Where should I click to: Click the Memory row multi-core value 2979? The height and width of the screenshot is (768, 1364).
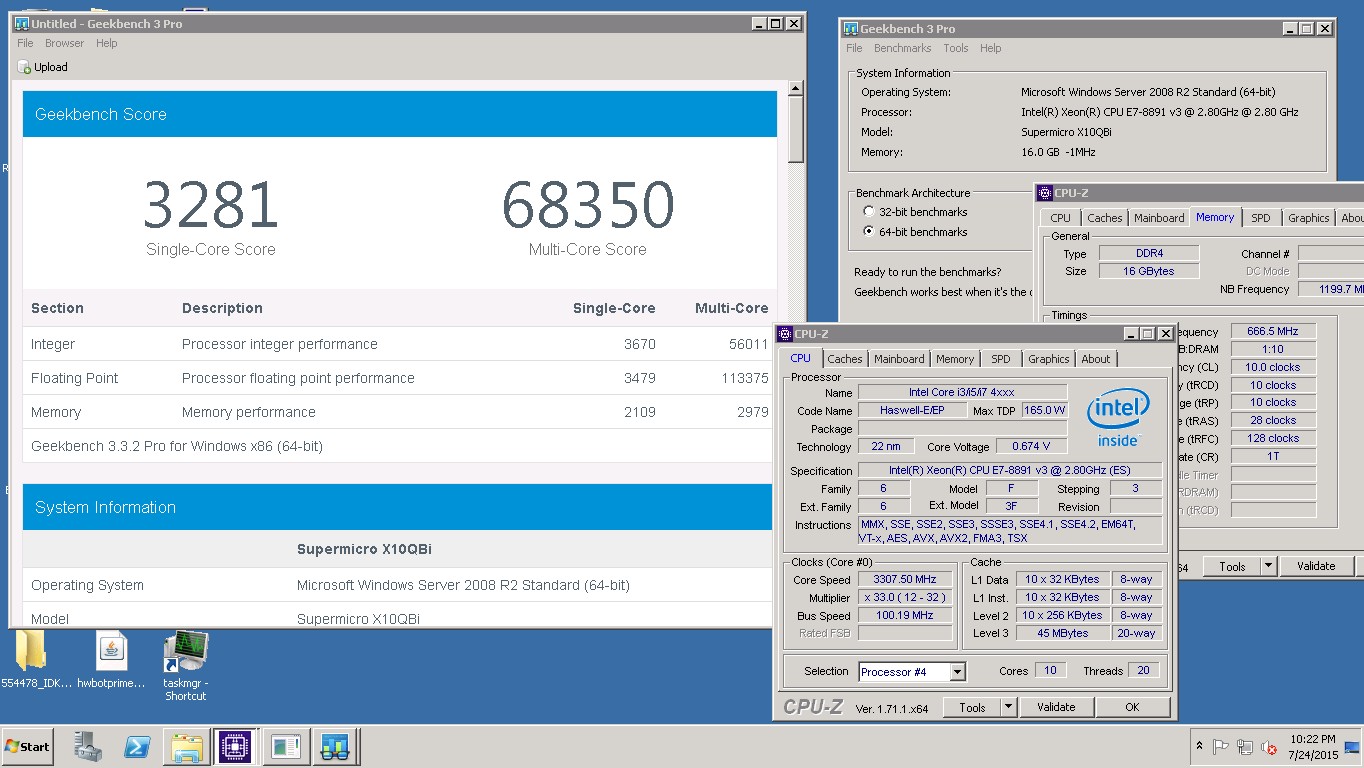point(752,412)
